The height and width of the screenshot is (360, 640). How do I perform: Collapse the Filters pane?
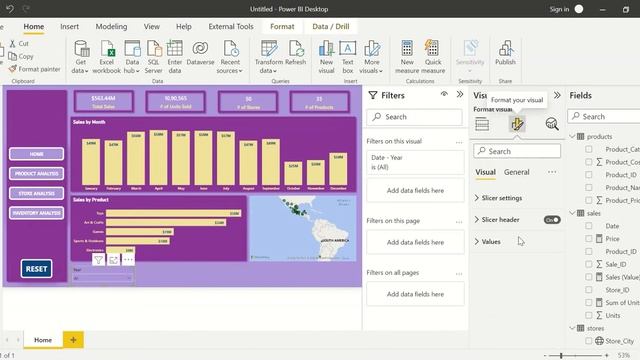pos(460,94)
